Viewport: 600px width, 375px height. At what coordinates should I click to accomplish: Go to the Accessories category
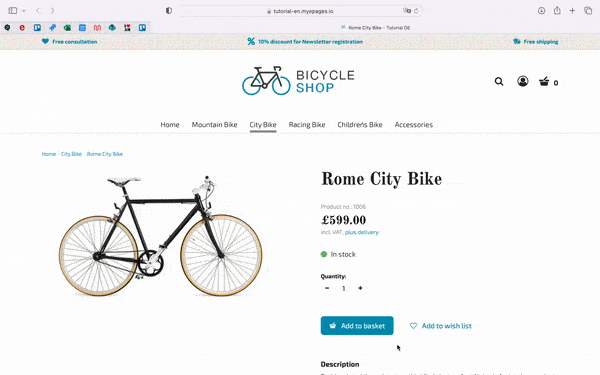click(414, 125)
